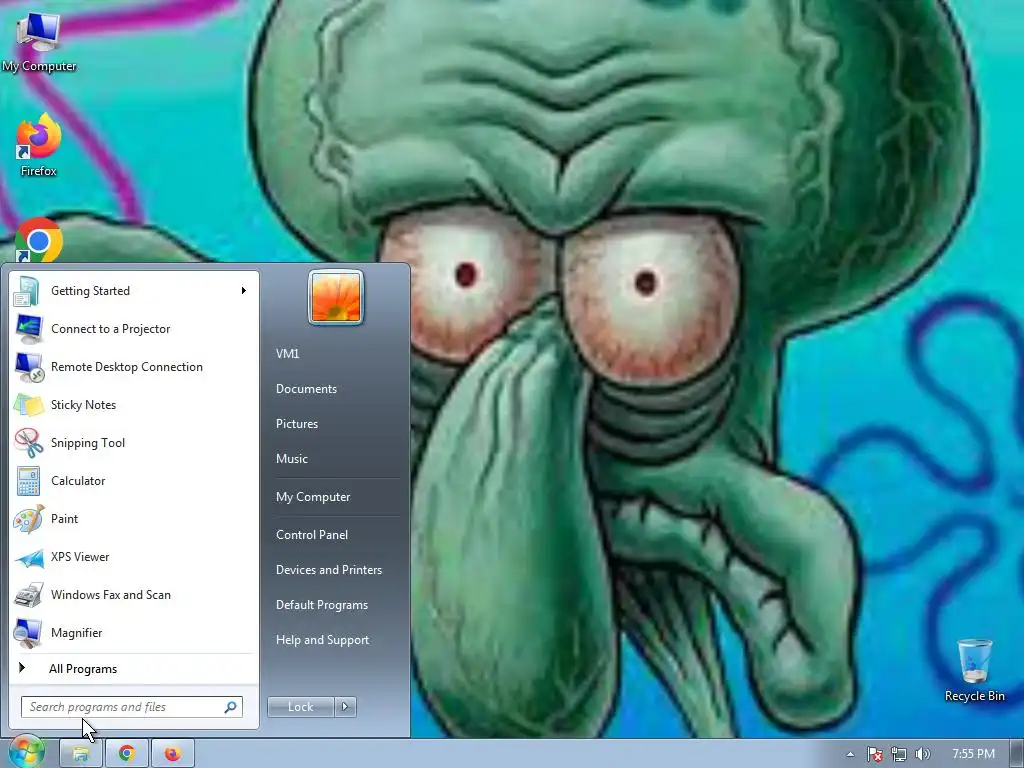Open My Computer desktop icon
Image resolution: width=1024 pixels, height=768 pixels.
pos(39,41)
